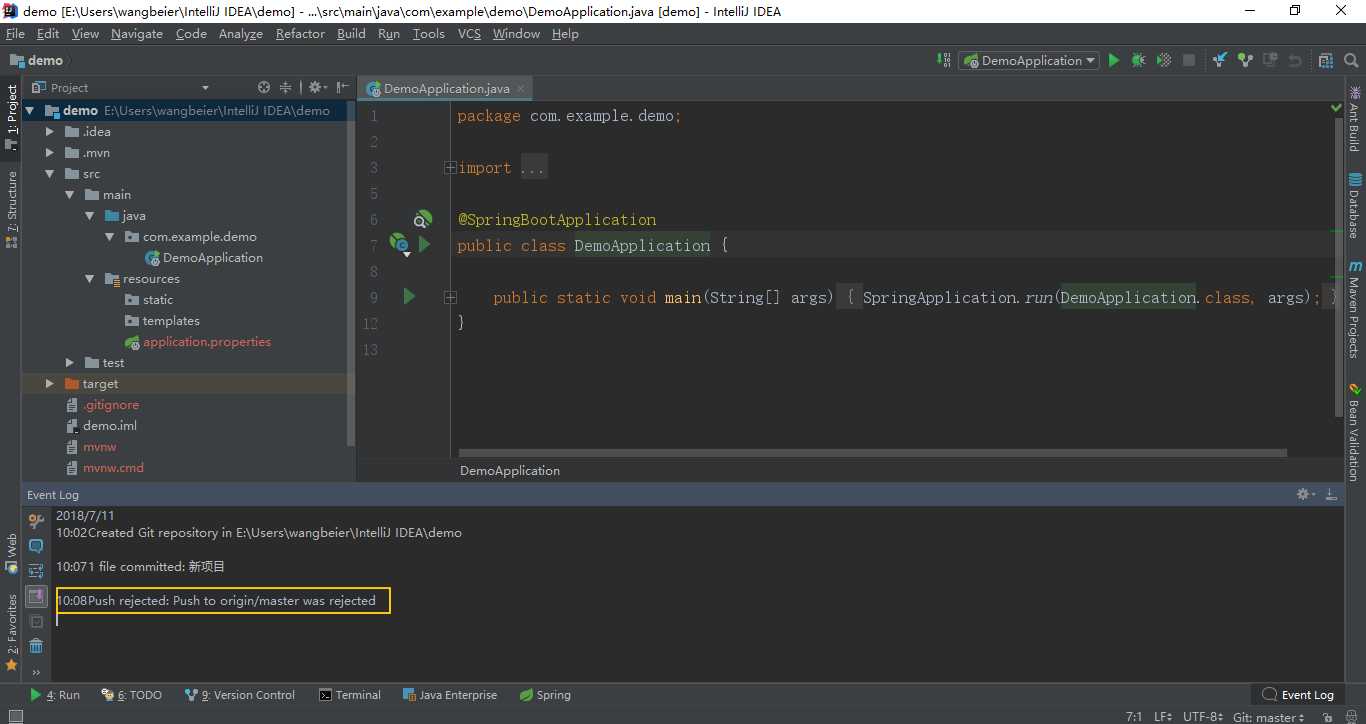The width and height of the screenshot is (1366, 724).
Task: Toggle scroll to end in Event Log
Action: [x=36, y=597]
